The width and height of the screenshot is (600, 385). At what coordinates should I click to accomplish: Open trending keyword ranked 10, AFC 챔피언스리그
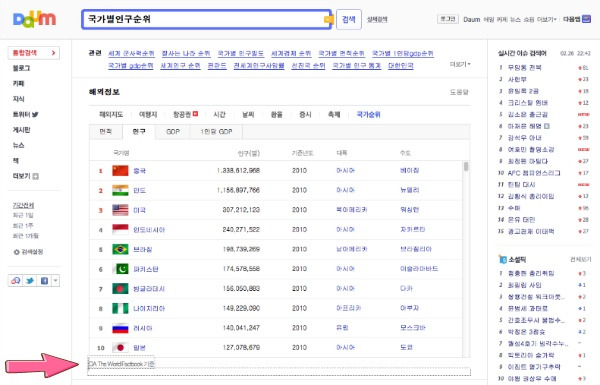[534, 173]
